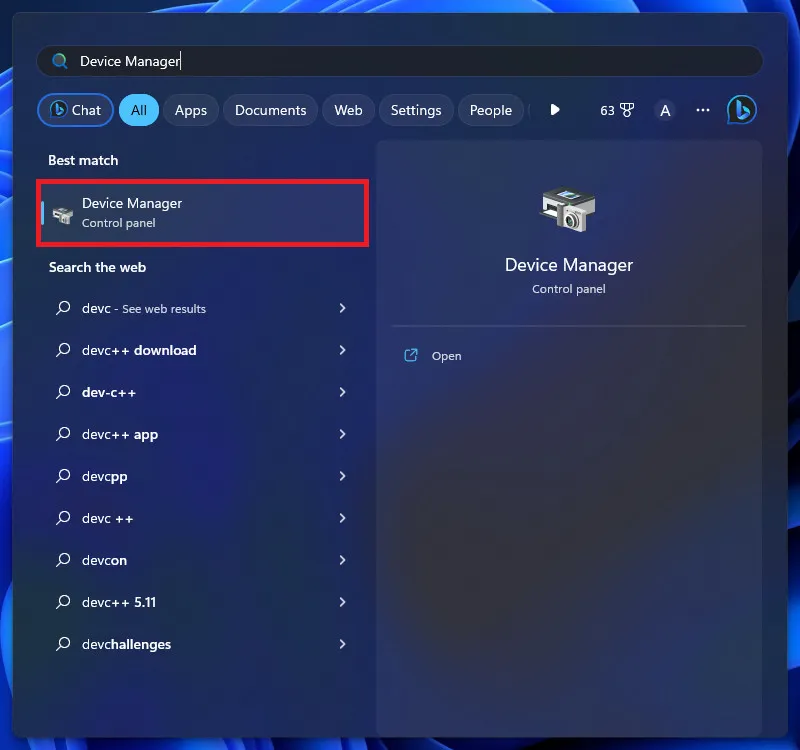This screenshot has height=750, width=800.
Task: Select the All filter tab
Action: click(139, 110)
